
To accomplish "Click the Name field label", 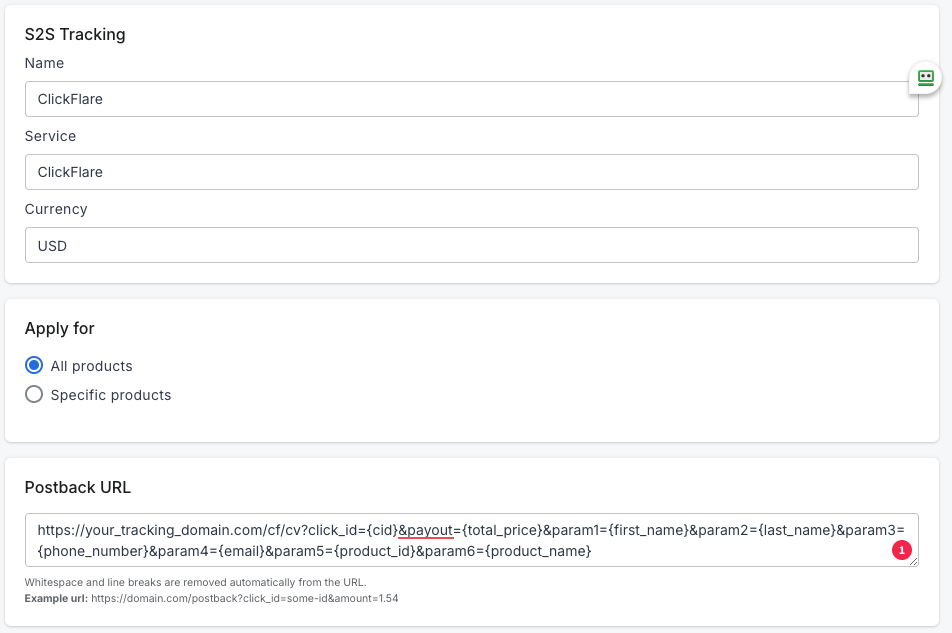I will pos(44,63).
